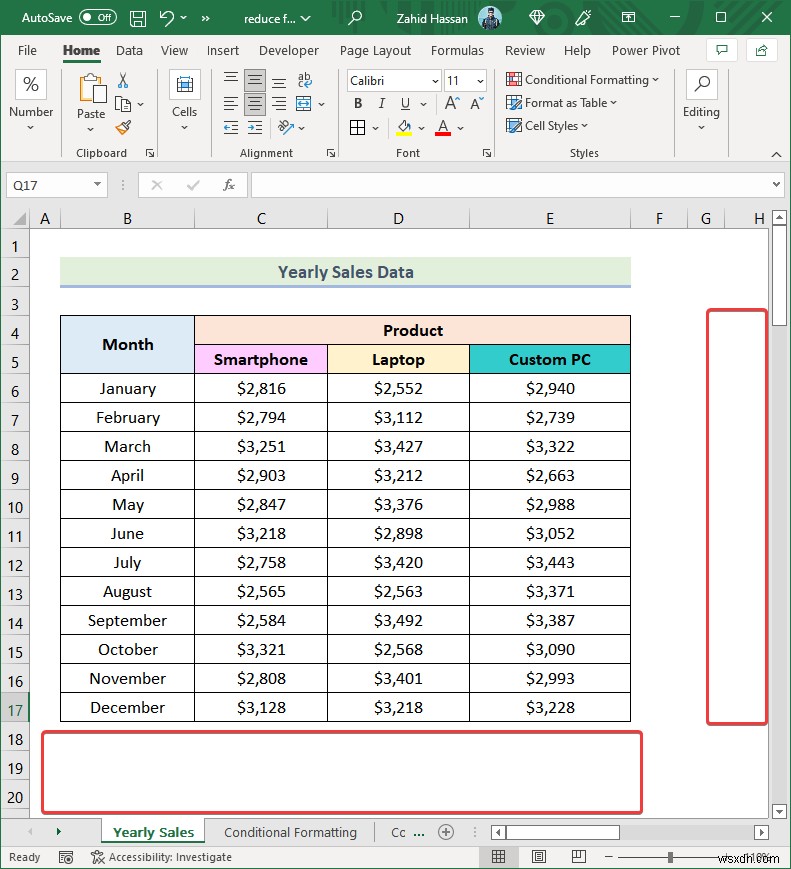Open the Formulas ribbon tab

tap(456, 51)
